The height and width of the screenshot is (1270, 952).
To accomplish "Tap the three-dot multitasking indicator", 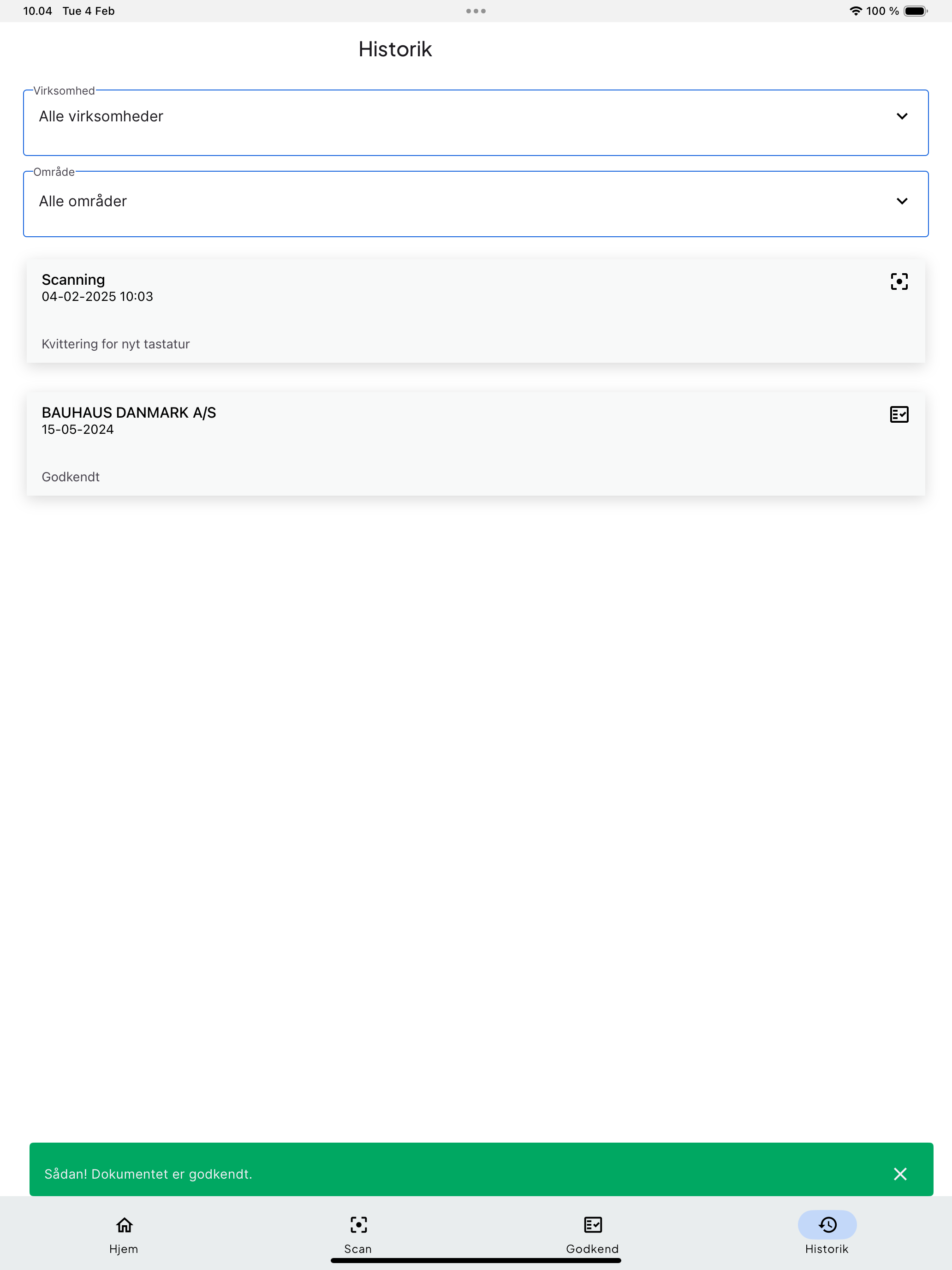I will pyautogui.click(x=476, y=11).
